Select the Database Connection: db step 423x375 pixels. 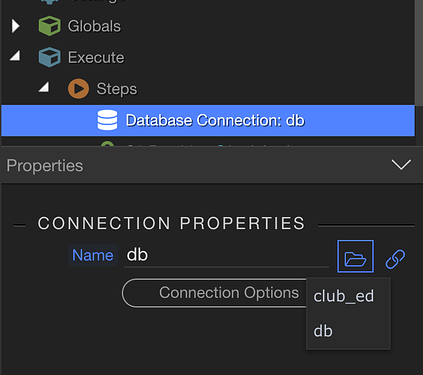(208, 120)
